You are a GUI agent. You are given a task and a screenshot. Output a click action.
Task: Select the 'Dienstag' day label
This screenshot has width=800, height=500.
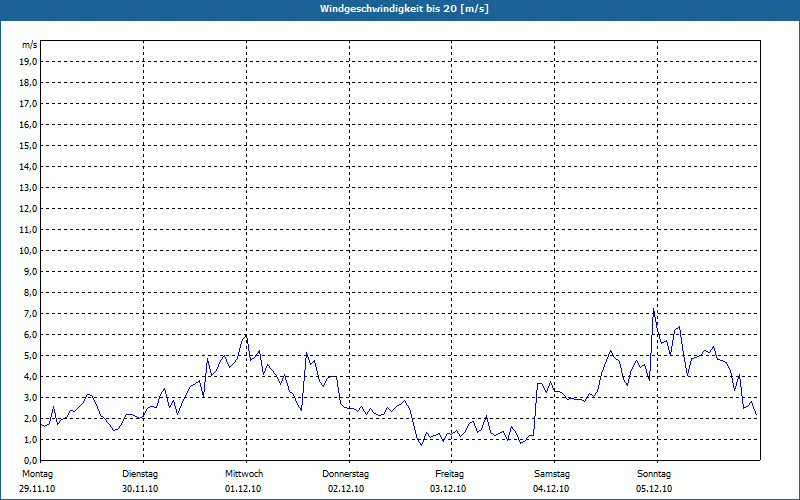click(140, 474)
